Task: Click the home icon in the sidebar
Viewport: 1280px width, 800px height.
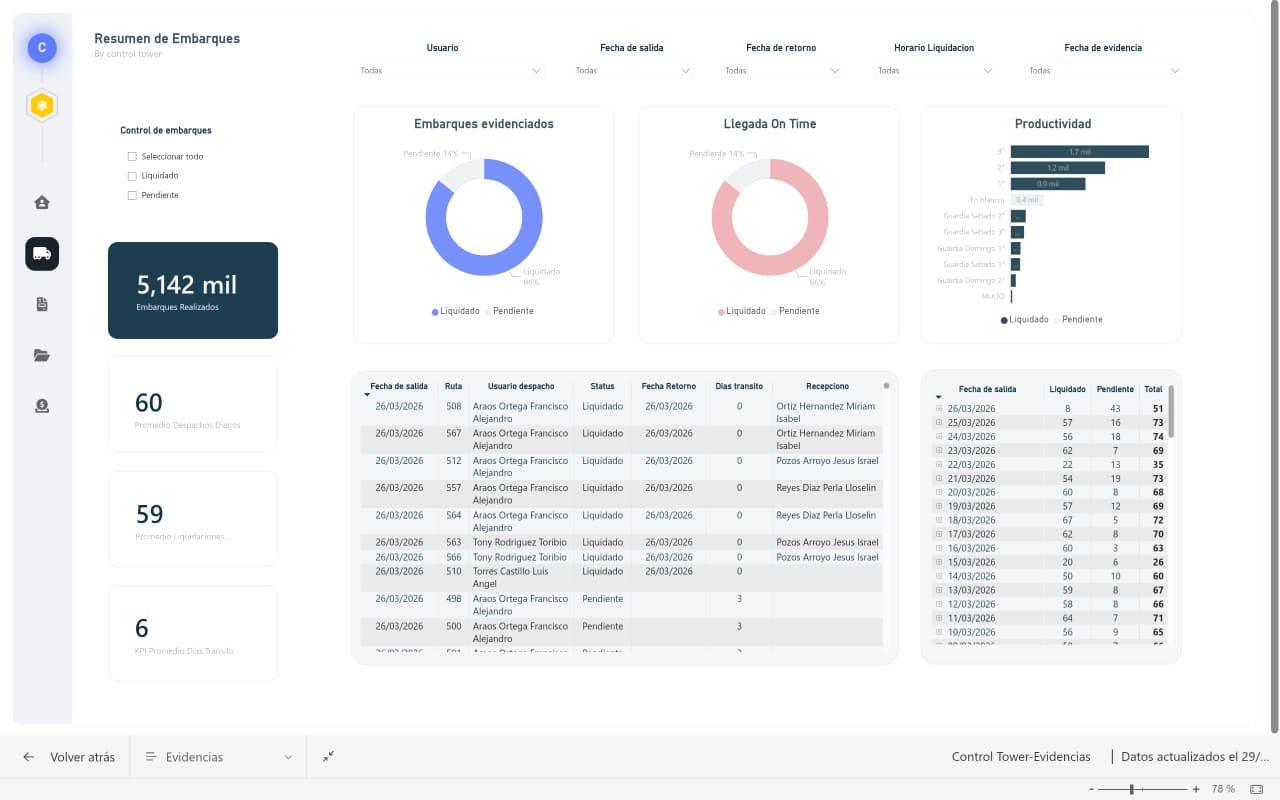Action: 42,203
